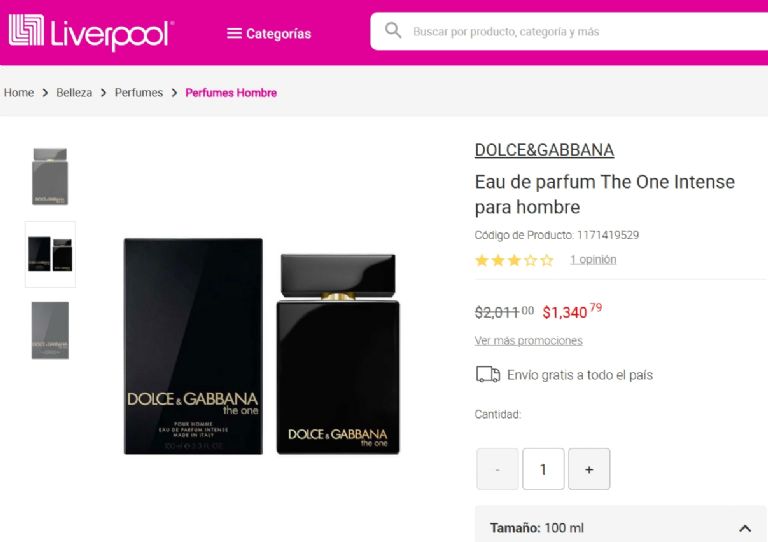Click the Liverpool logo
This screenshot has height=542, width=768.
[x=91, y=32]
